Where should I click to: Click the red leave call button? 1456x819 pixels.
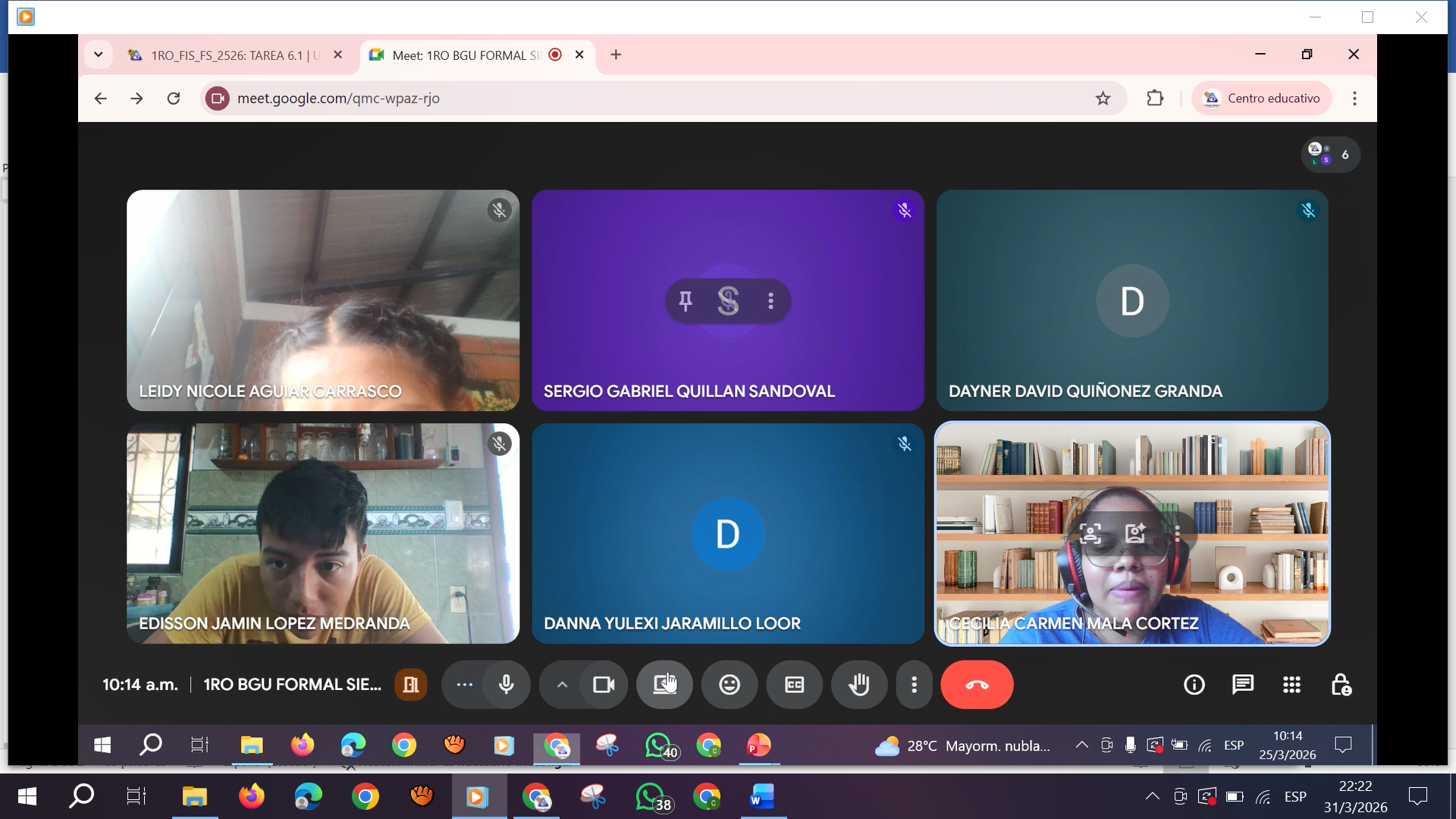977,685
